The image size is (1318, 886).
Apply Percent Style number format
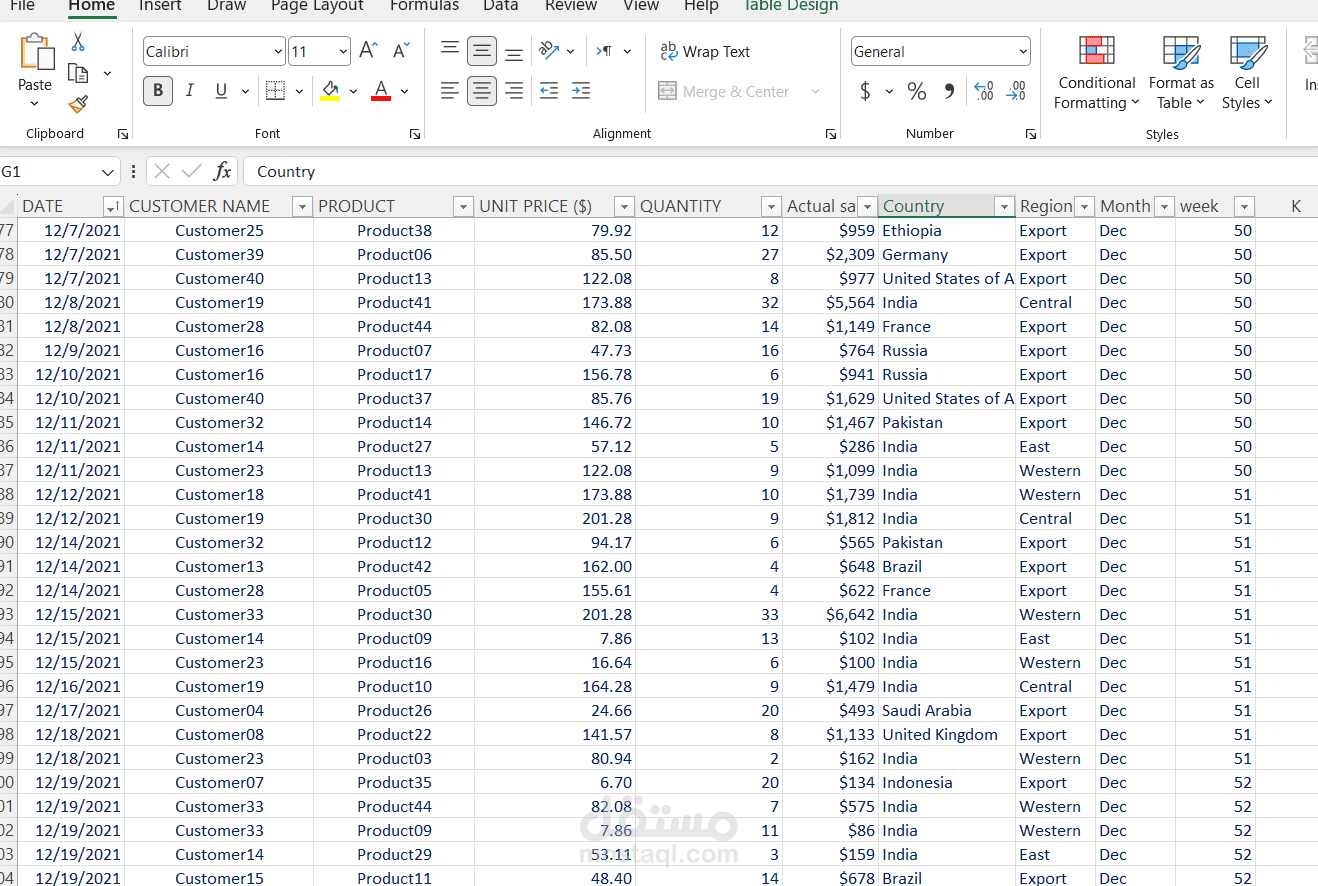coord(917,91)
